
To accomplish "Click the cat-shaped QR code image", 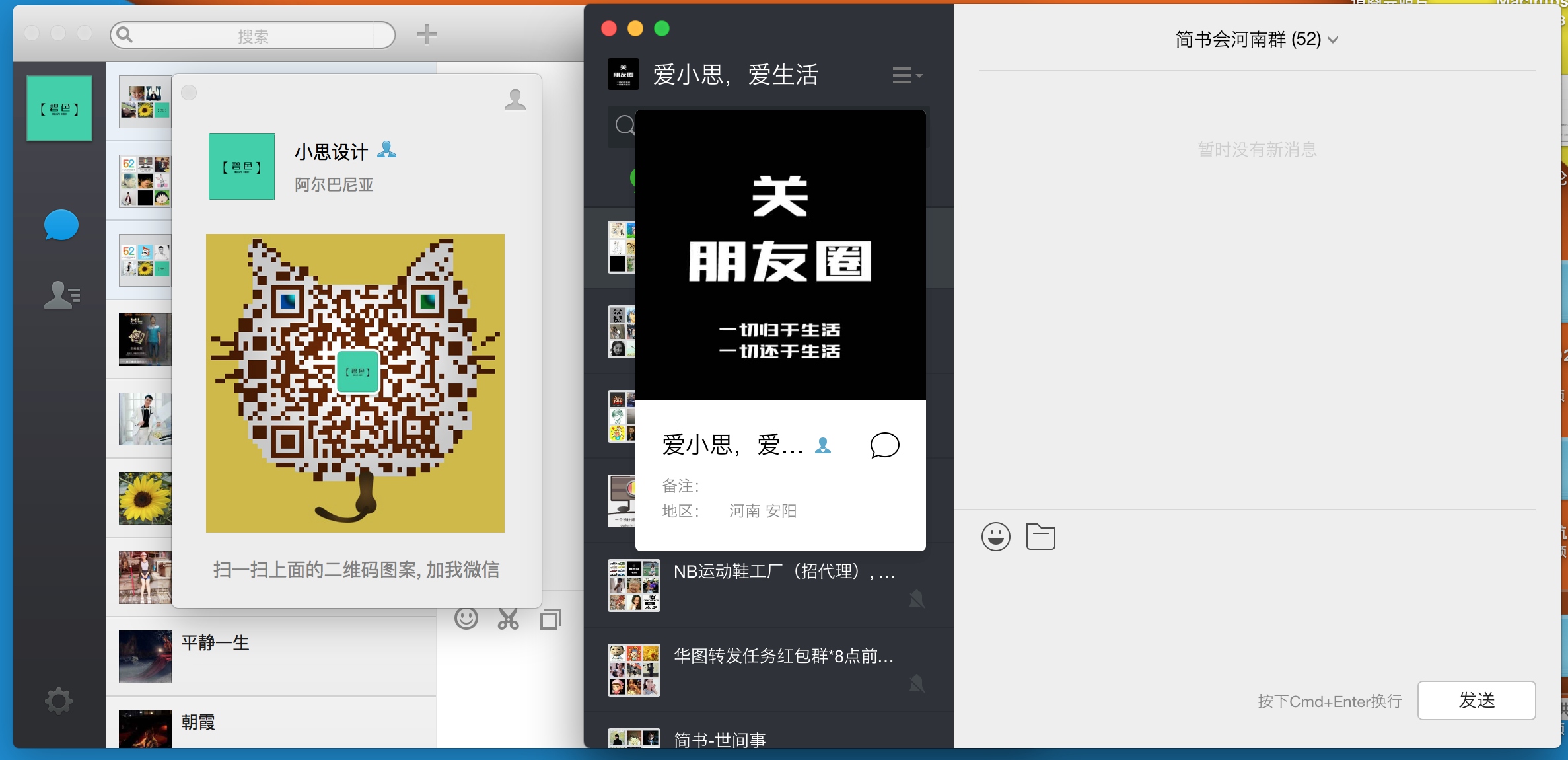I will [x=355, y=383].
